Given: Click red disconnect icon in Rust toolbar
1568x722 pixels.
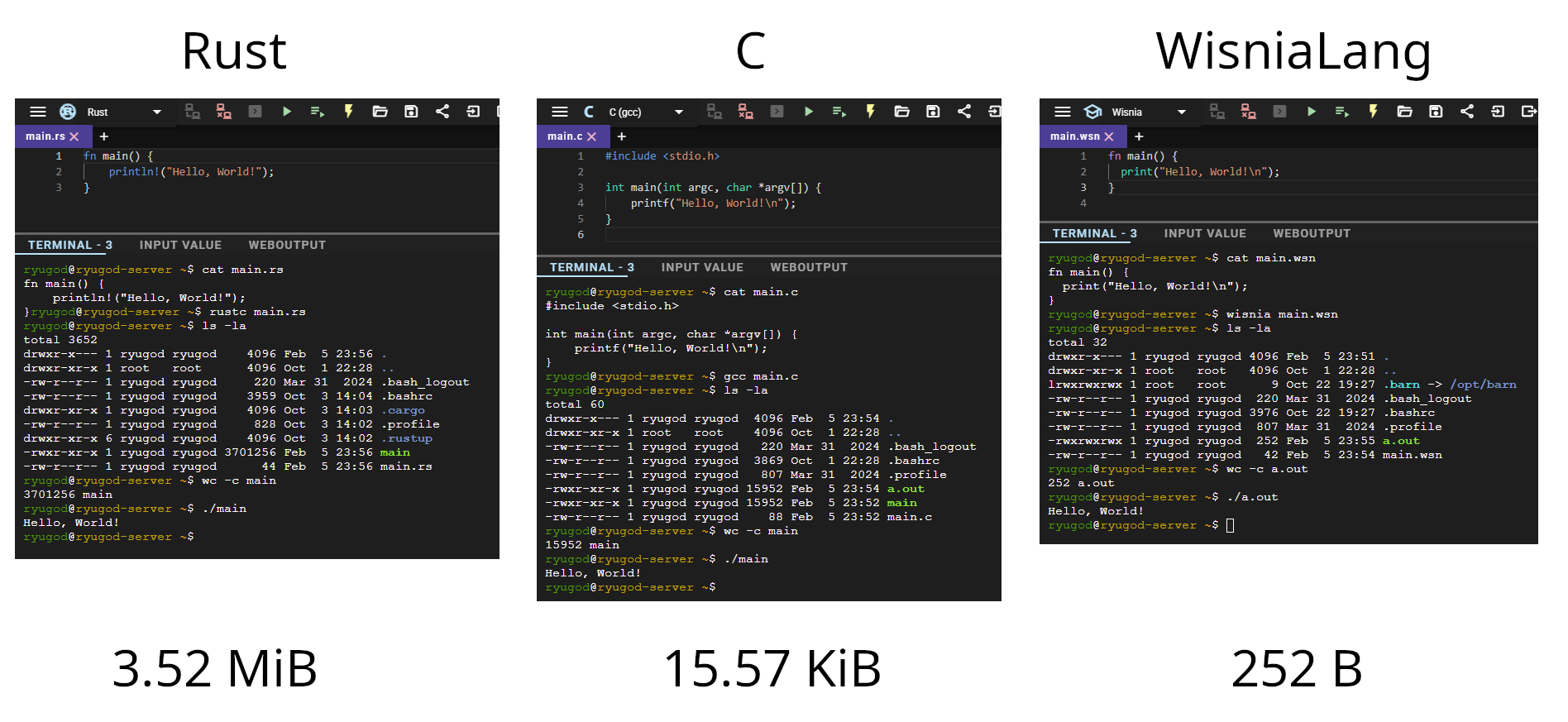Looking at the screenshot, I should (223, 112).
